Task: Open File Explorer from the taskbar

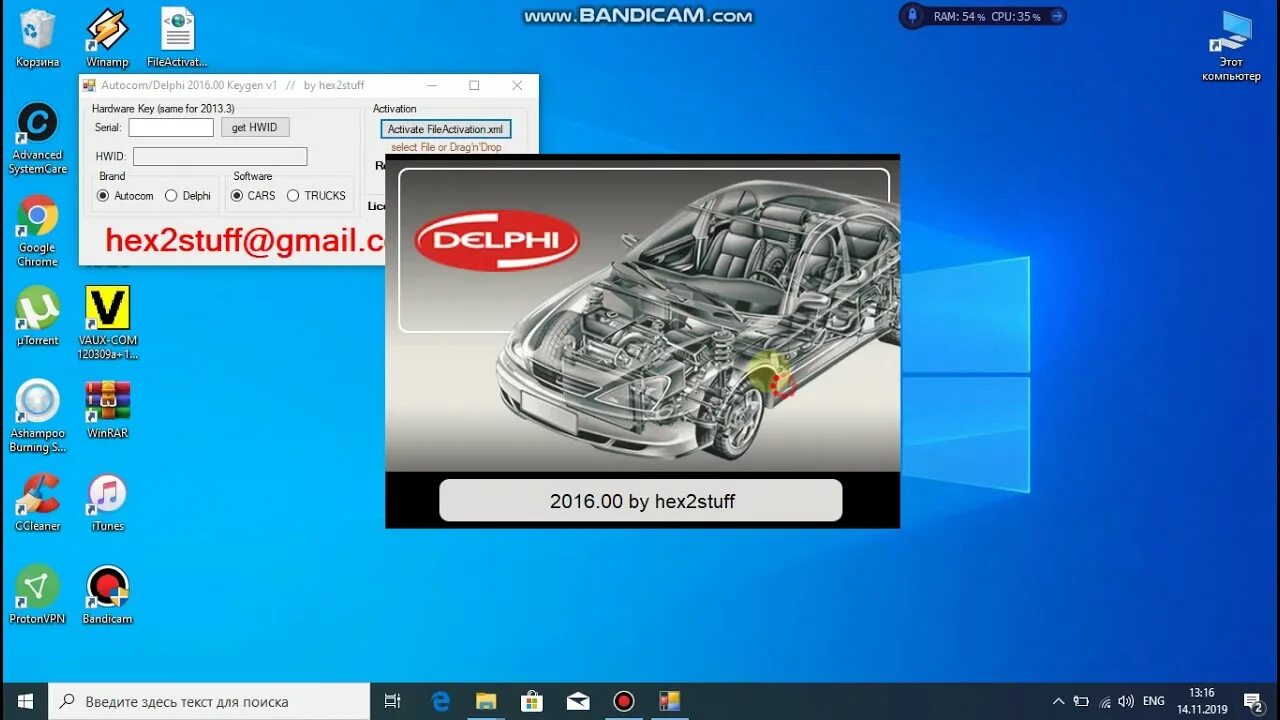Action: (x=486, y=701)
